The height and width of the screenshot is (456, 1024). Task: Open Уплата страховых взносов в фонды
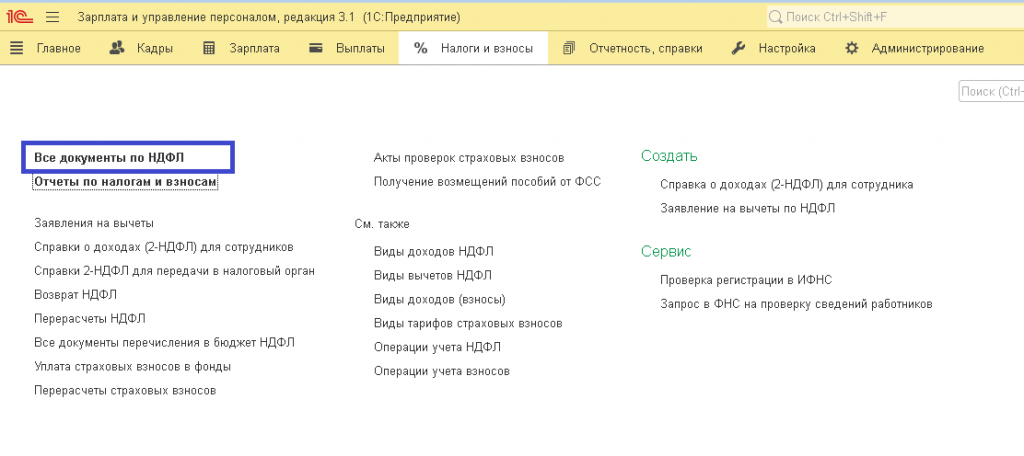(132, 366)
